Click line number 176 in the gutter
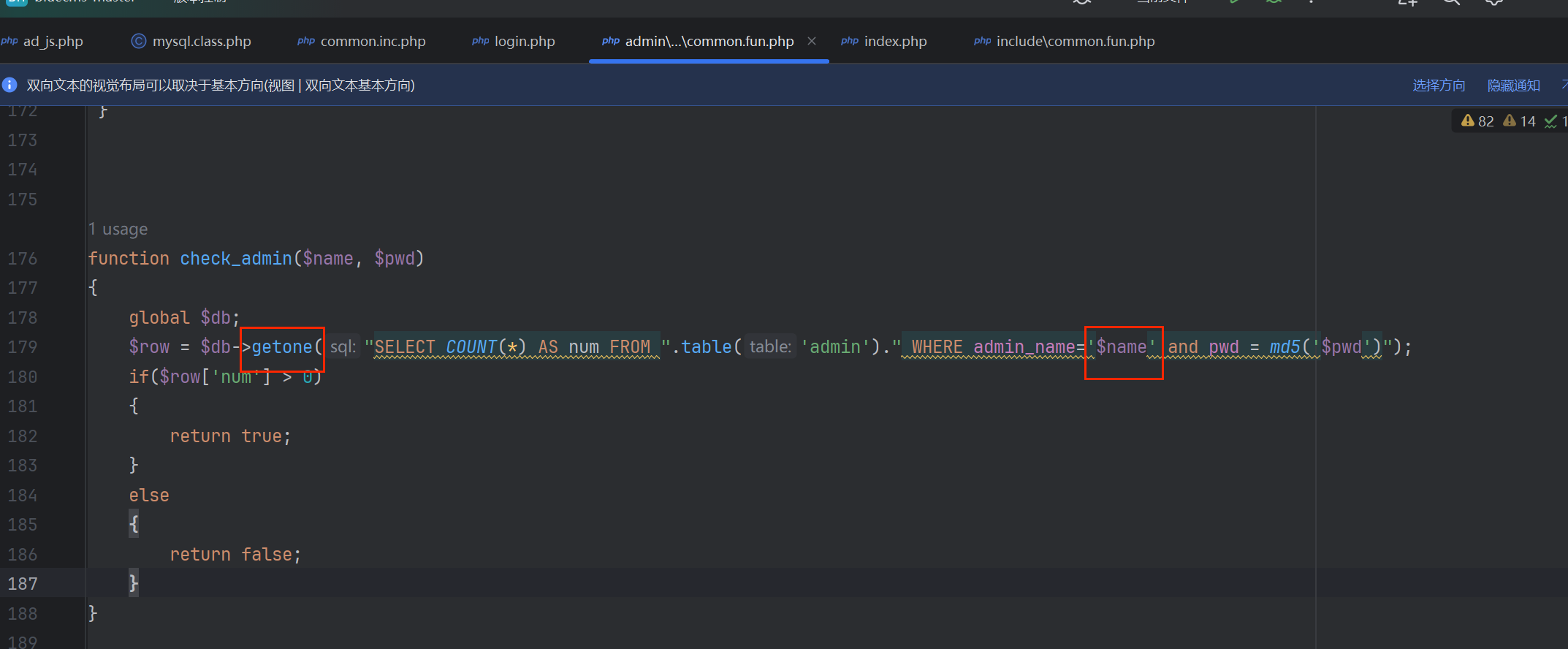The height and width of the screenshot is (649, 1568). 23,259
